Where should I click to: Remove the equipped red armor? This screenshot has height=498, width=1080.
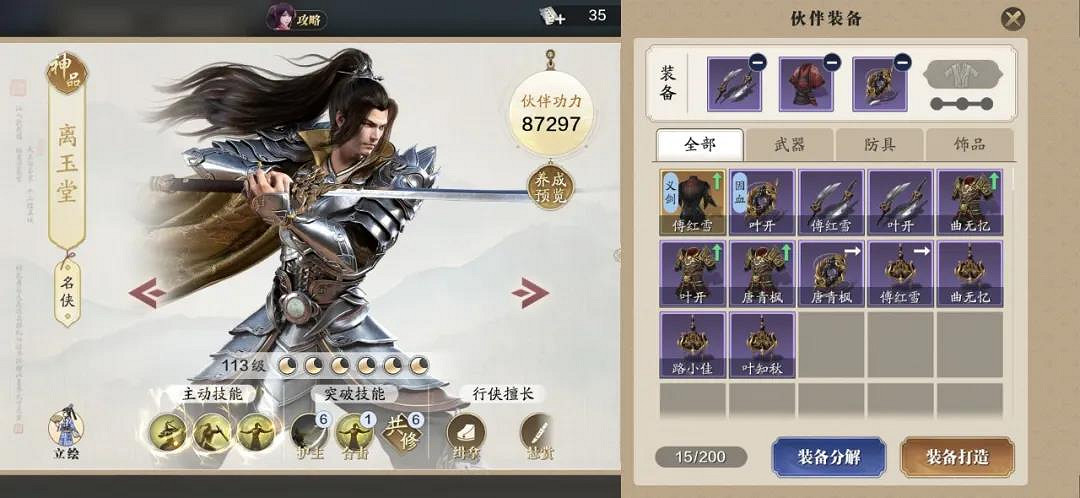click(831, 62)
